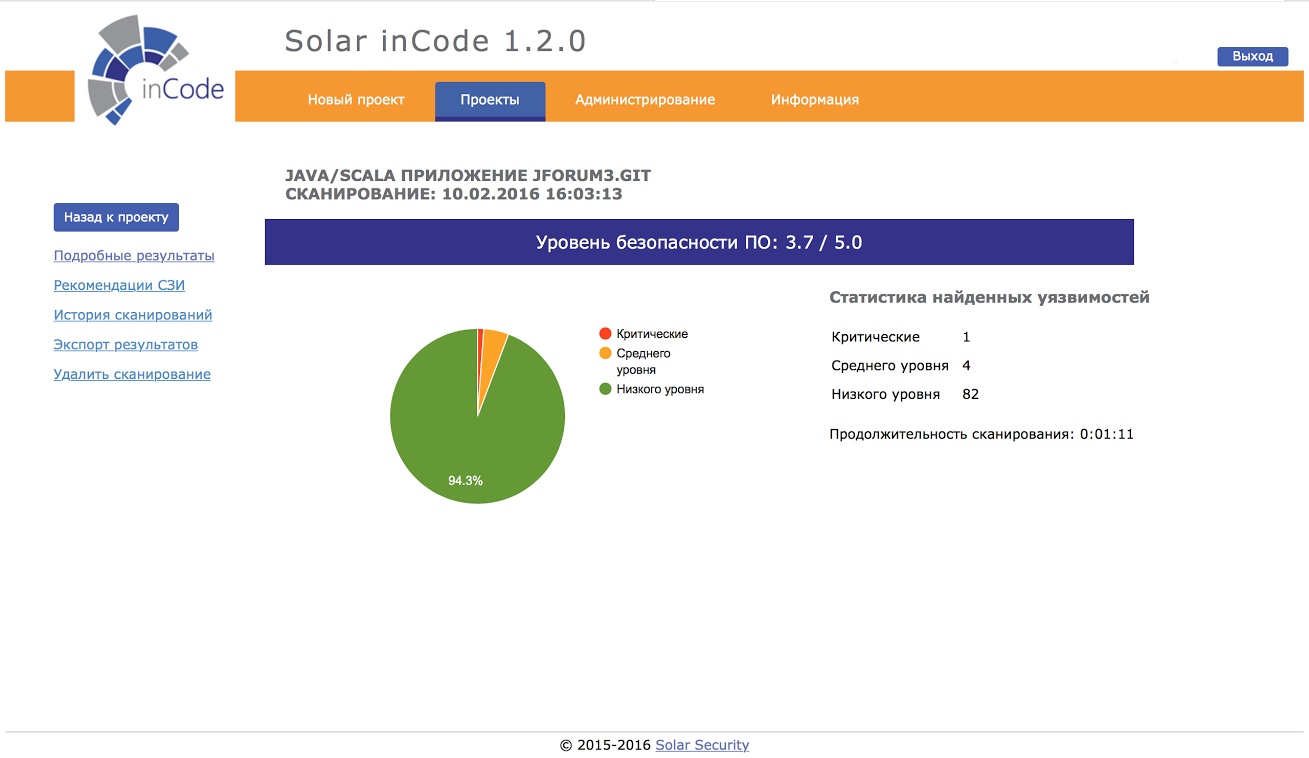Click the red Критические legend dot
This screenshot has width=1309, height=758.
(x=604, y=334)
